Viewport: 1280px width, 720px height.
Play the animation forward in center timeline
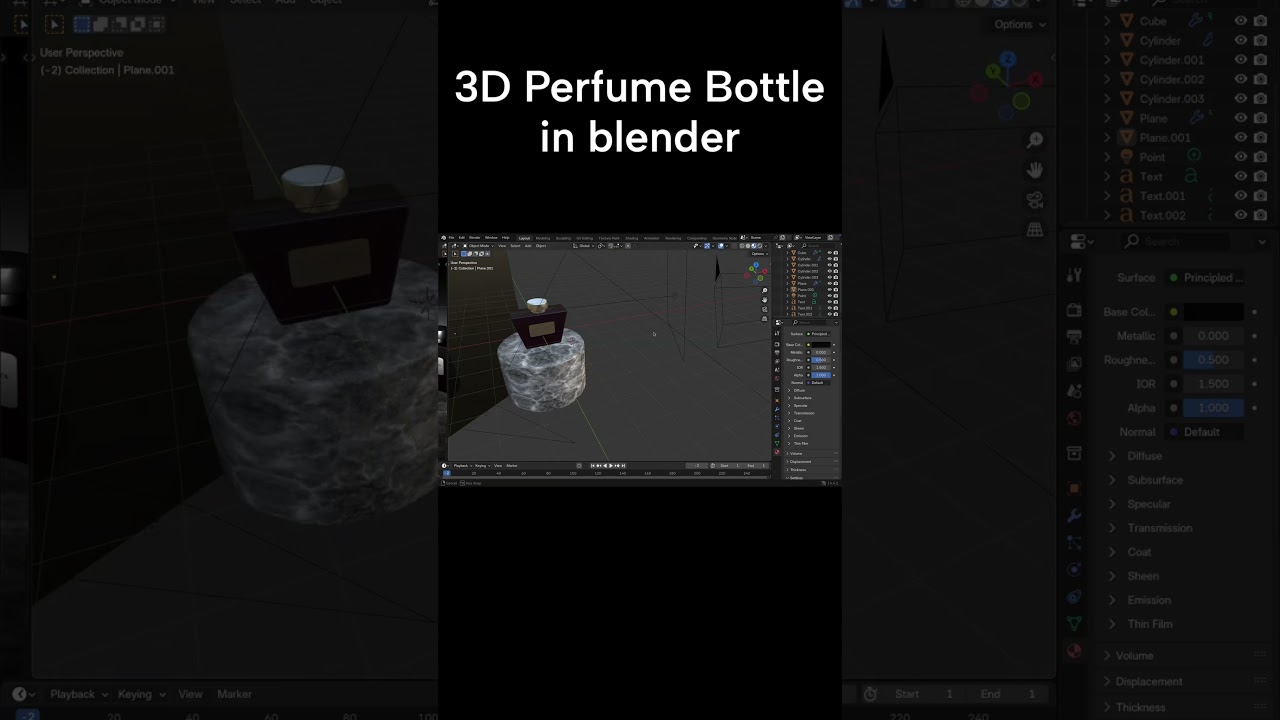coord(611,466)
